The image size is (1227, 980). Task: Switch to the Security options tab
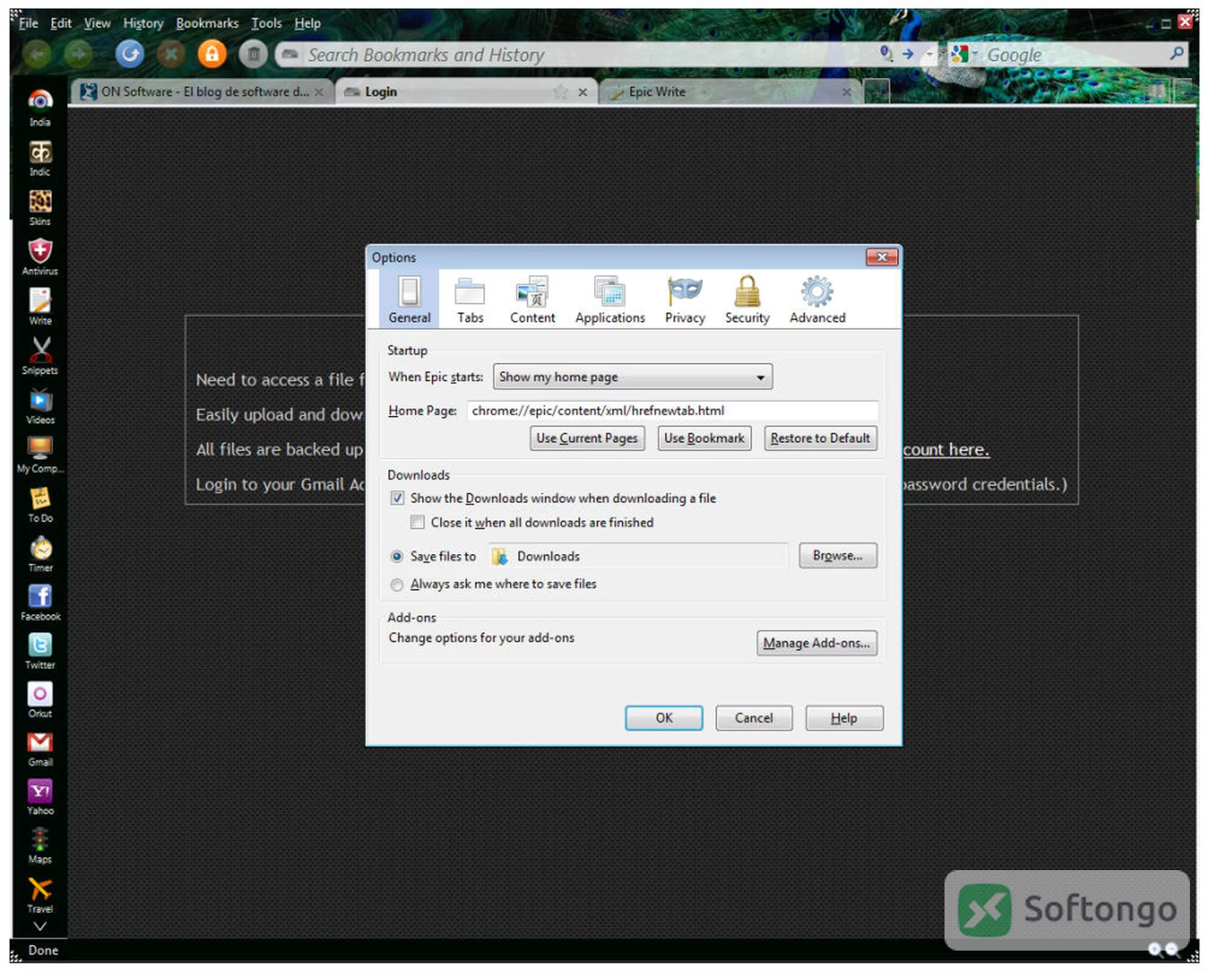tap(747, 300)
